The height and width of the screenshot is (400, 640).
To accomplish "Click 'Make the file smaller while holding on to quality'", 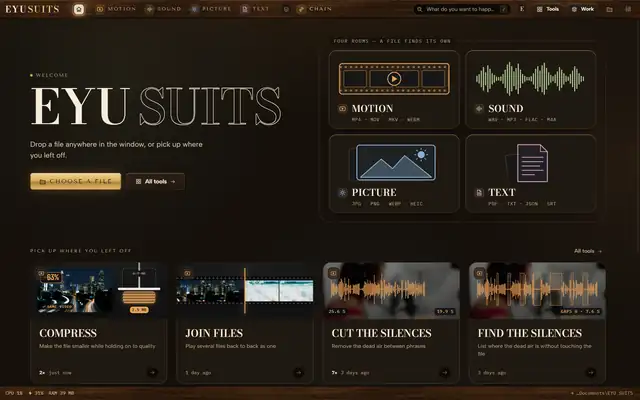I will pyautogui.click(x=97, y=346).
